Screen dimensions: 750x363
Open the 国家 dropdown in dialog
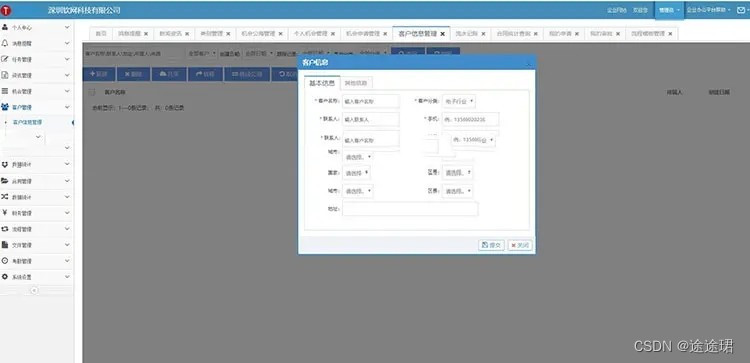coord(356,173)
